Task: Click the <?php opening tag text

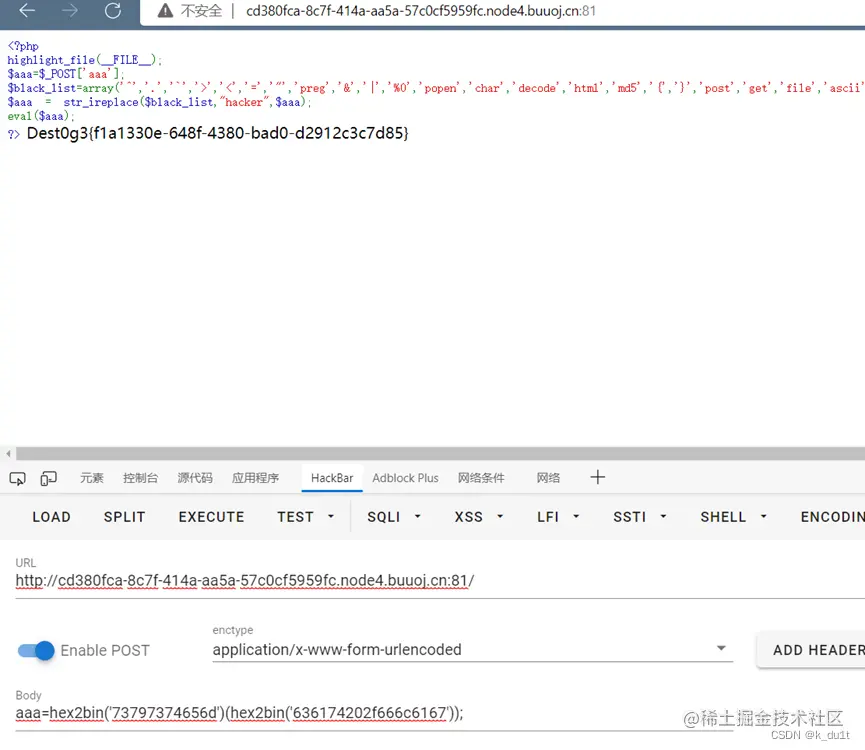Action: click(23, 46)
